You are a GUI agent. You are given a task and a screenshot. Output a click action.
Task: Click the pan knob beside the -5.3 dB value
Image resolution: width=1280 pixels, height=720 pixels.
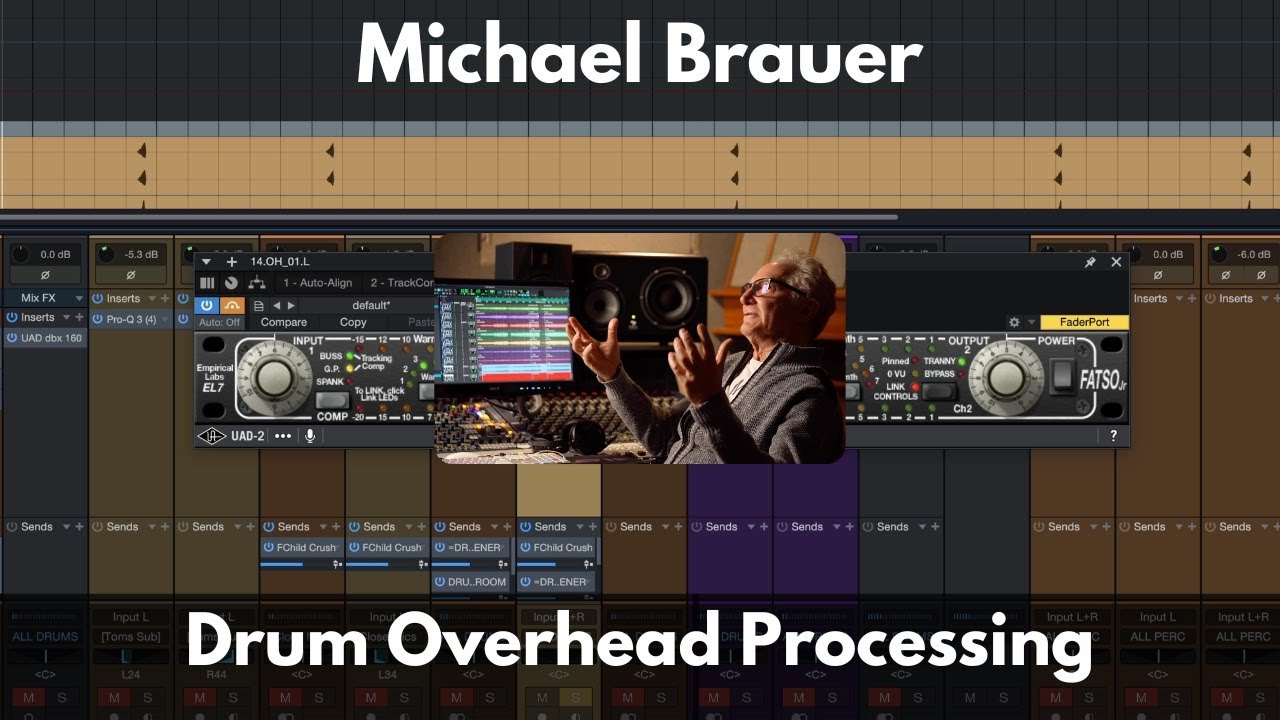tap(106, 254)
